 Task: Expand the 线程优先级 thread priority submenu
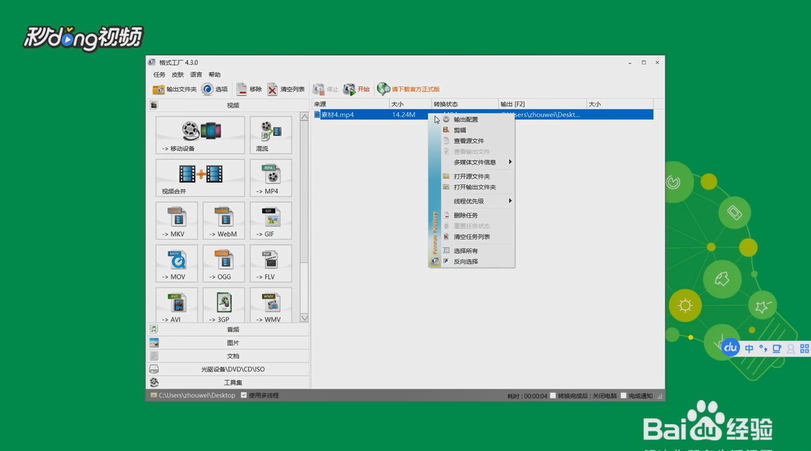click(x=478, y=201)
